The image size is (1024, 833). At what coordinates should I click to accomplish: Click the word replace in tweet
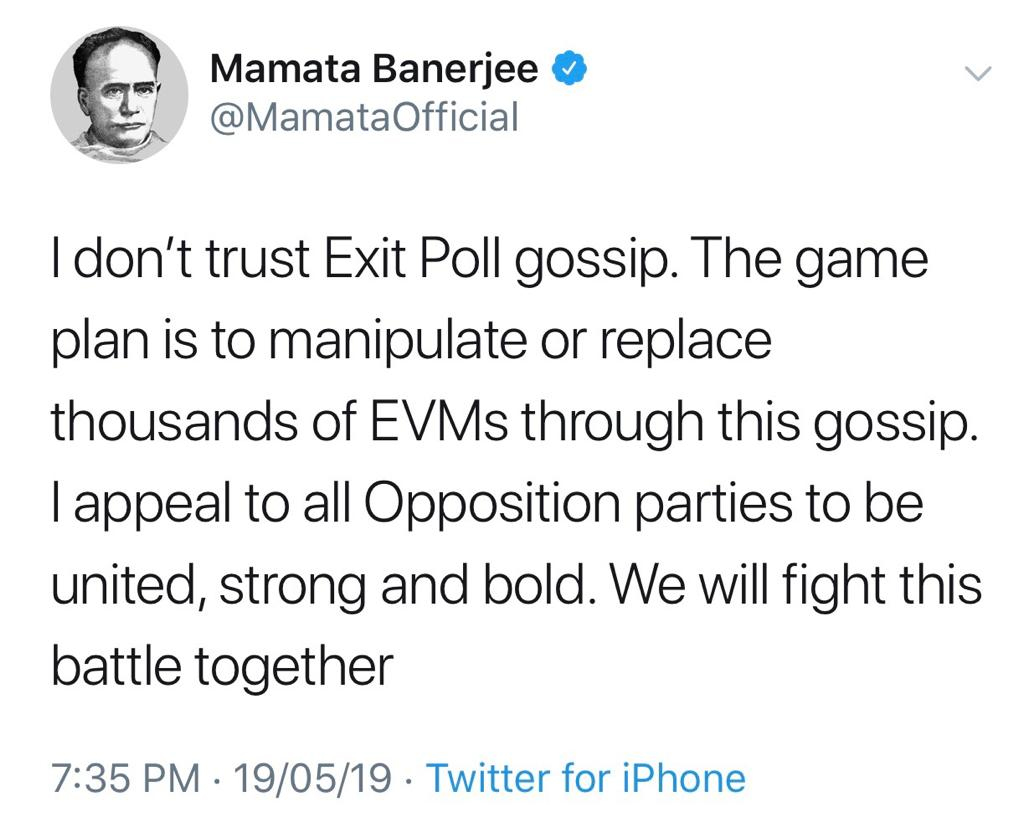[686, 341]
